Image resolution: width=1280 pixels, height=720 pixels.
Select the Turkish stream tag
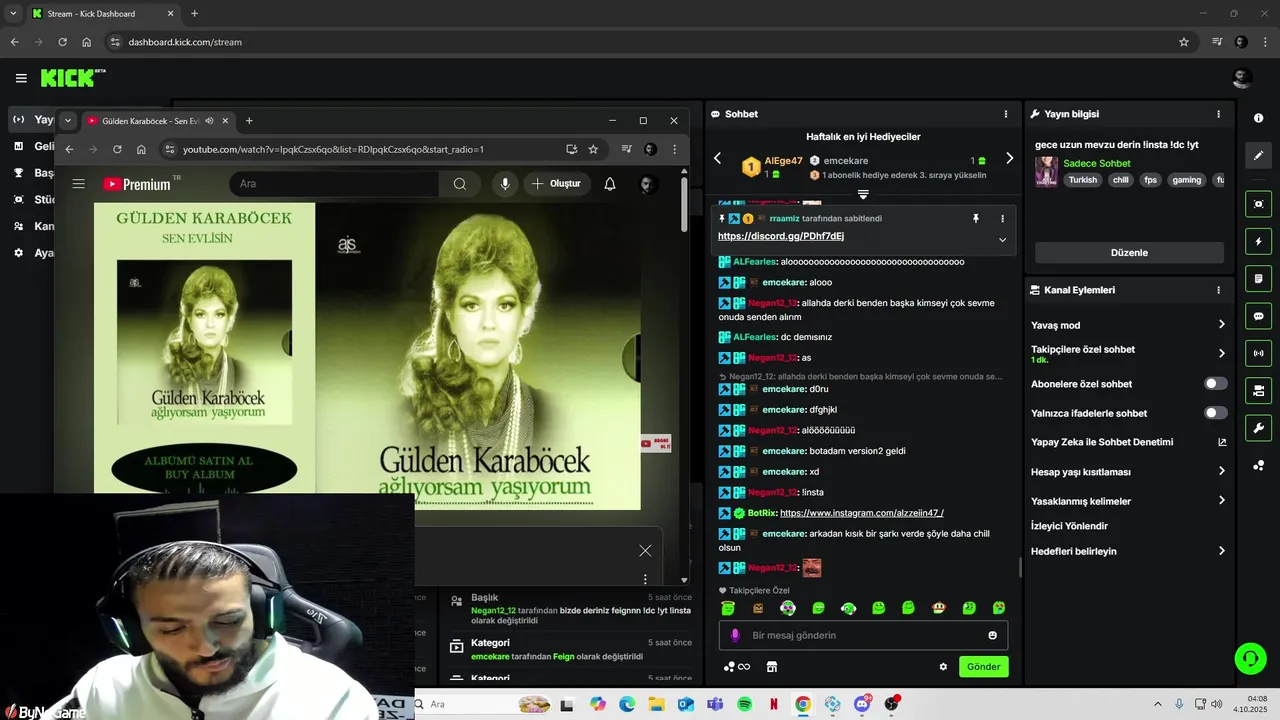click(x=1082, y=180)
